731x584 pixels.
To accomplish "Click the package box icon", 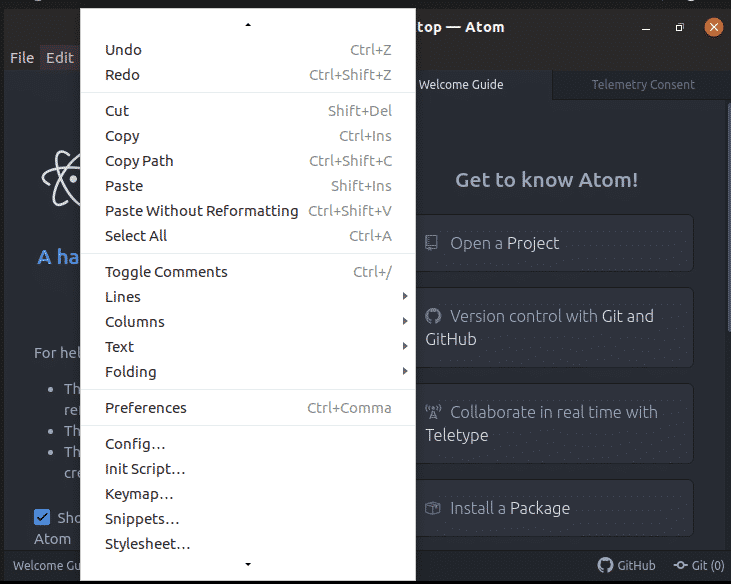I will click(x=433, y=508).
